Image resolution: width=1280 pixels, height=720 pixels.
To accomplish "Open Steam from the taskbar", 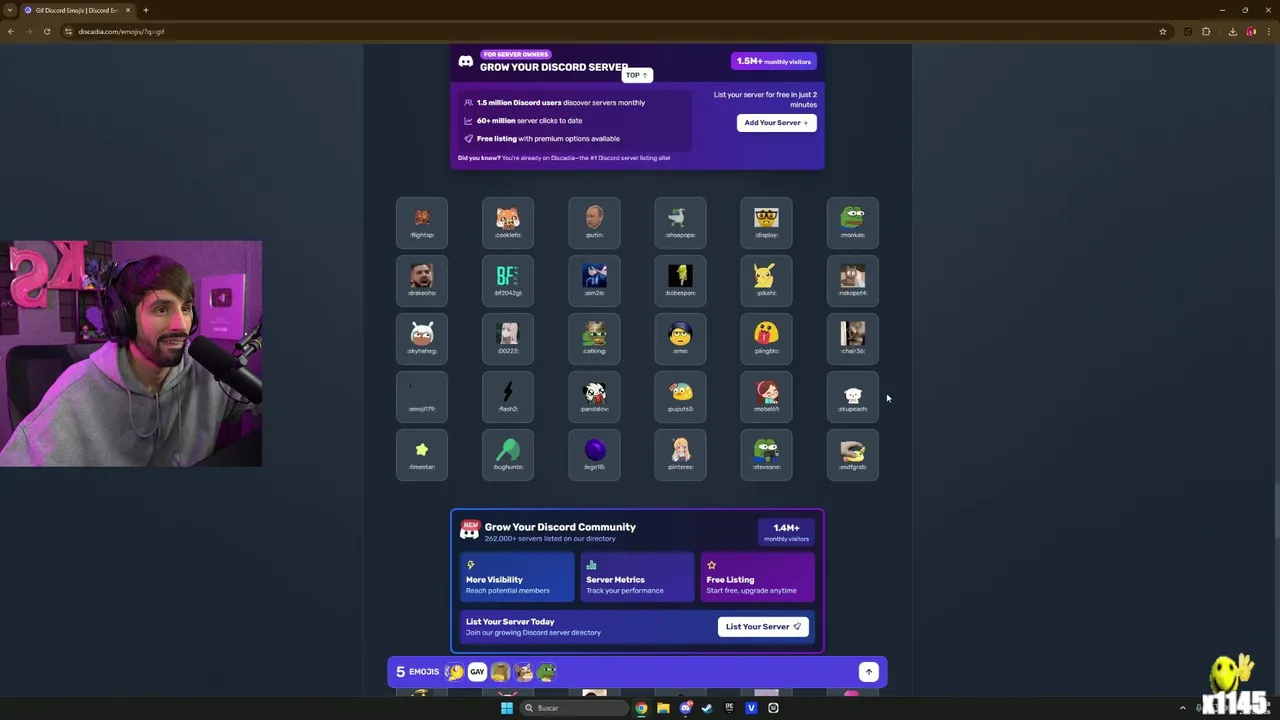I will (707, 708).
